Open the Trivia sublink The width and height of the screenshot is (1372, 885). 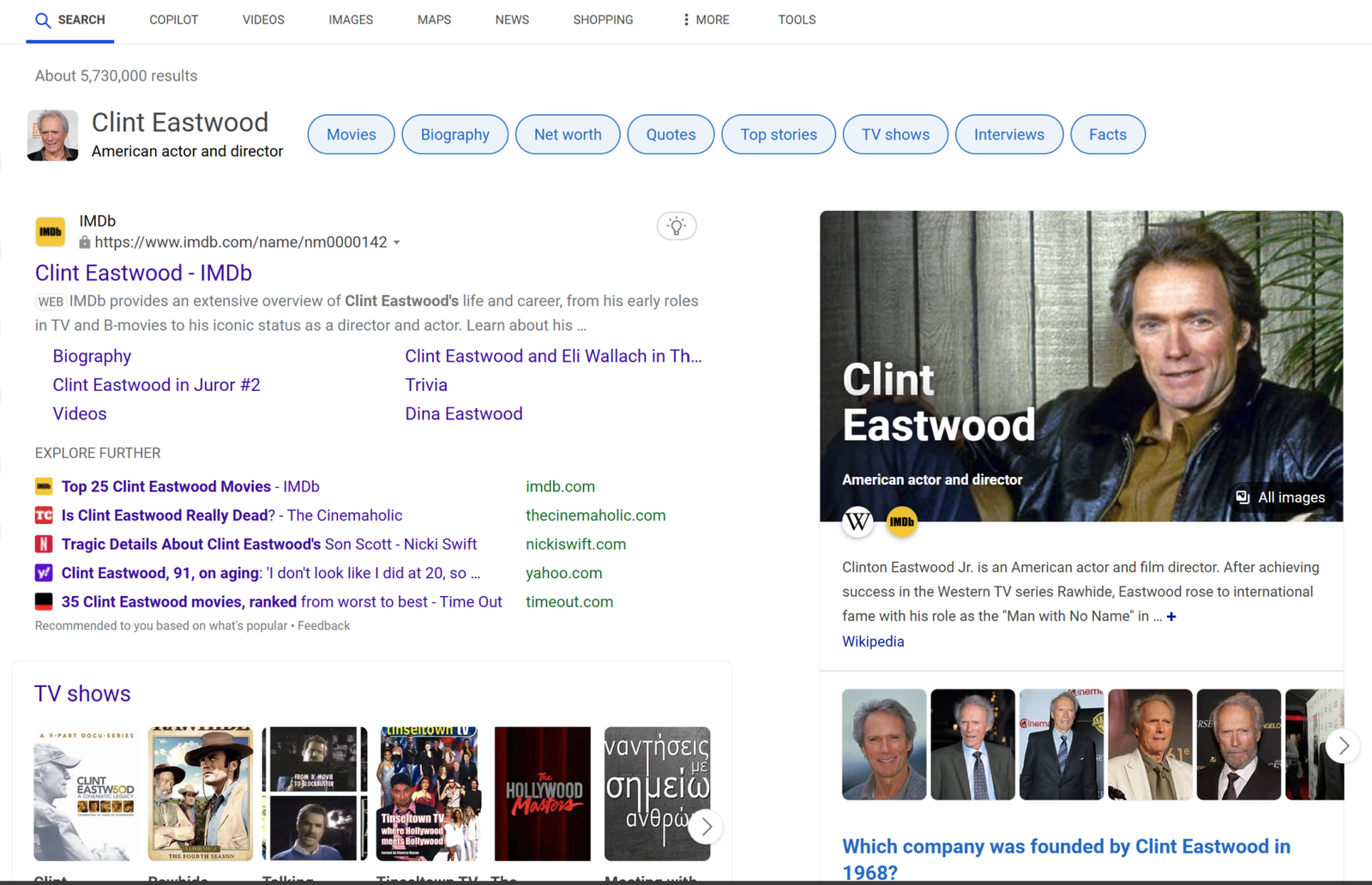tap(426, 385)
